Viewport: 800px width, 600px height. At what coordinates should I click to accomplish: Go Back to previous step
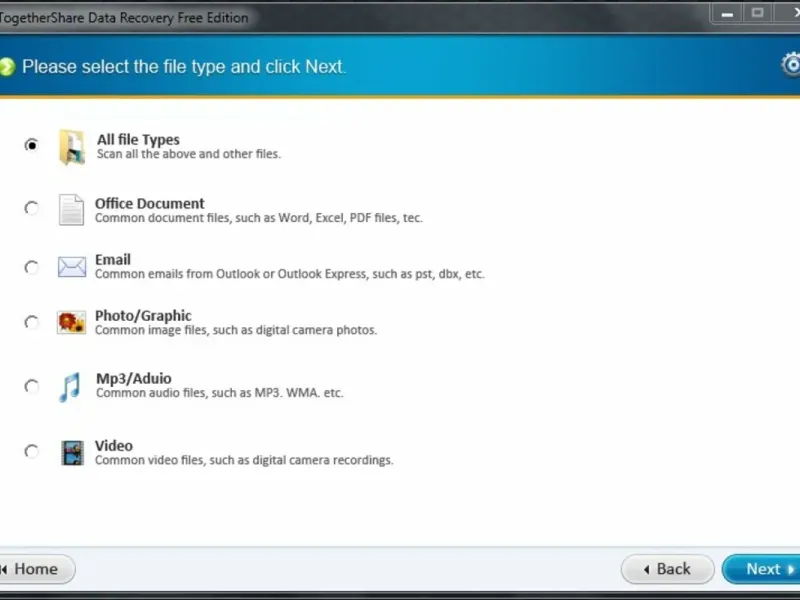click(667, 569)
